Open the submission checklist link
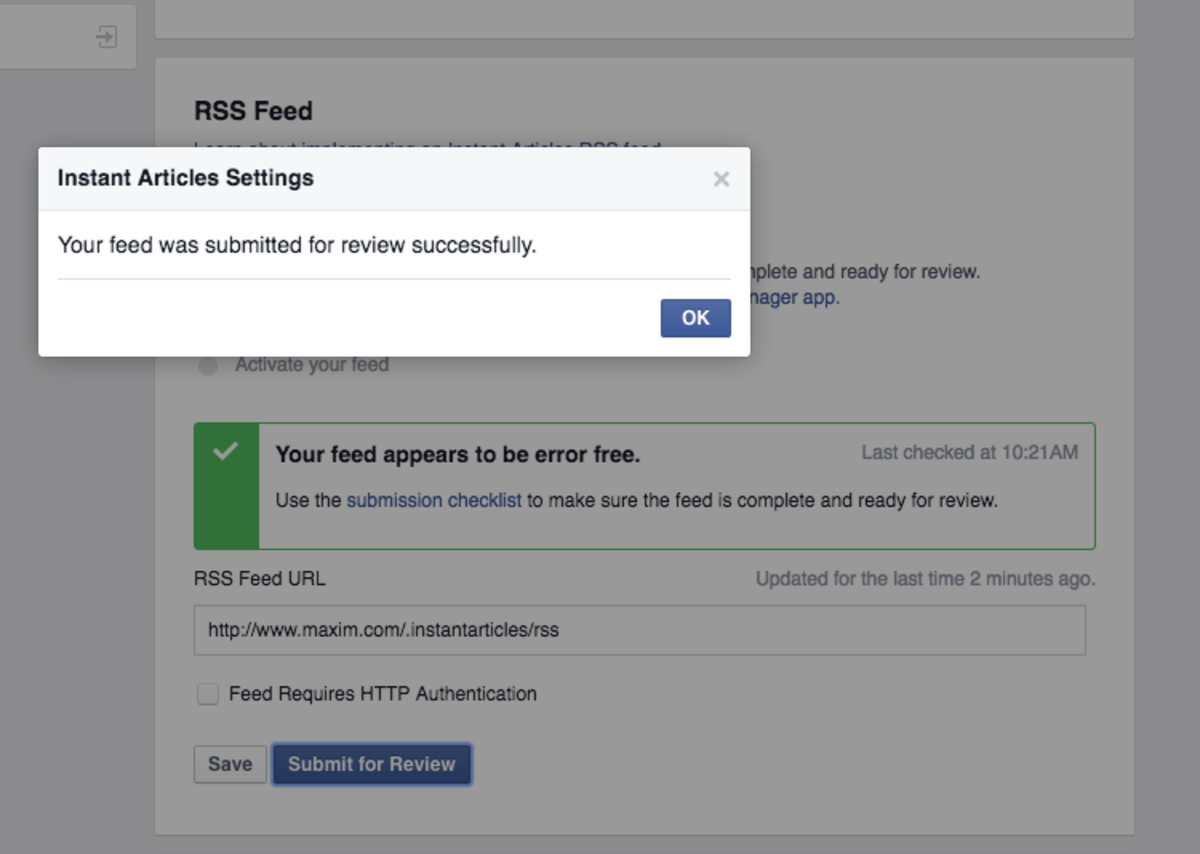Screen dimensions: 1200x854 [x=433, y=500]
